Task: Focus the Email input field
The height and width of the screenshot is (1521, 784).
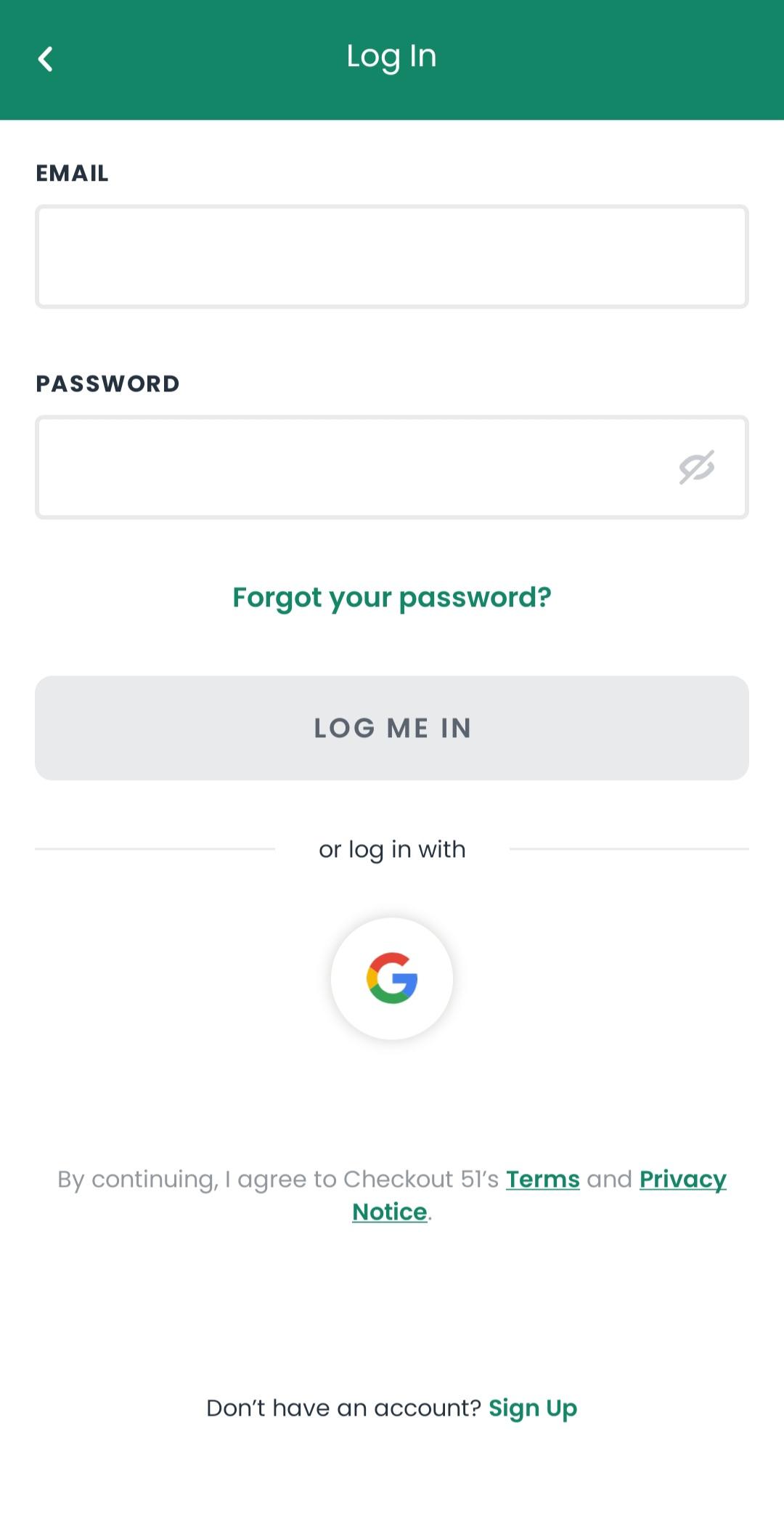Action: click(x=392, y=257)
